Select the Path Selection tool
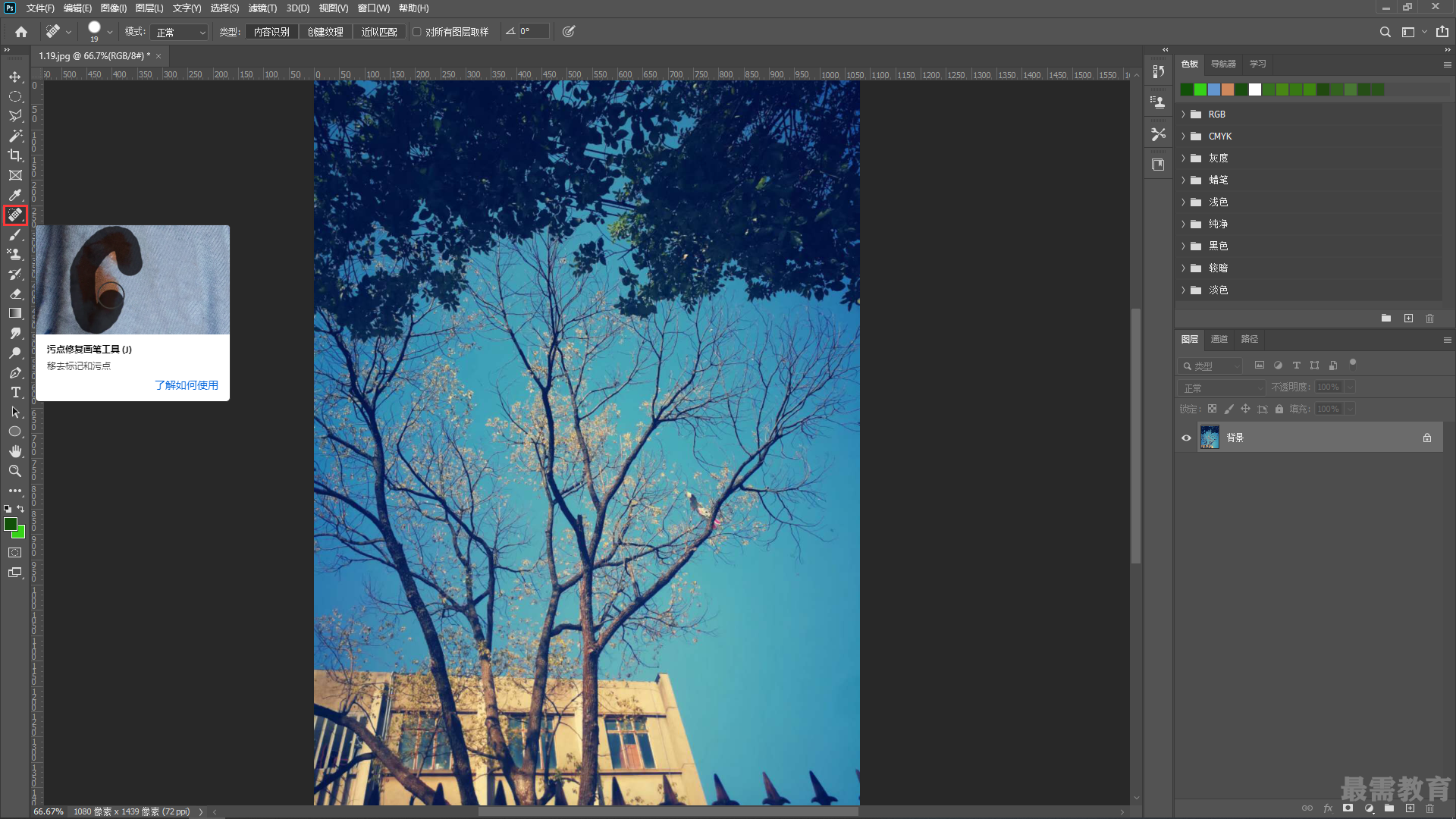Screen dimensions: 1456x819 click(15, 412)
